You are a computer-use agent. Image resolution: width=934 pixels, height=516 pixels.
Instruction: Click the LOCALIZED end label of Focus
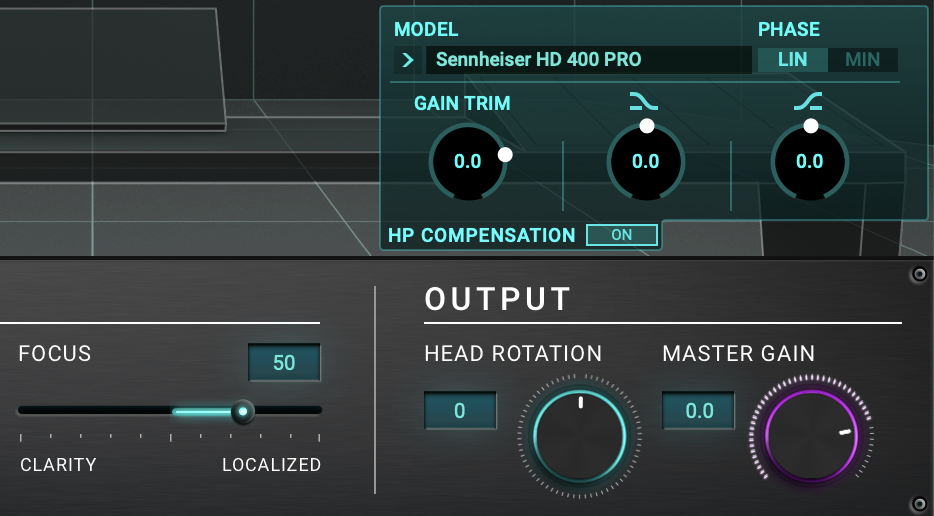click(271, 465)
